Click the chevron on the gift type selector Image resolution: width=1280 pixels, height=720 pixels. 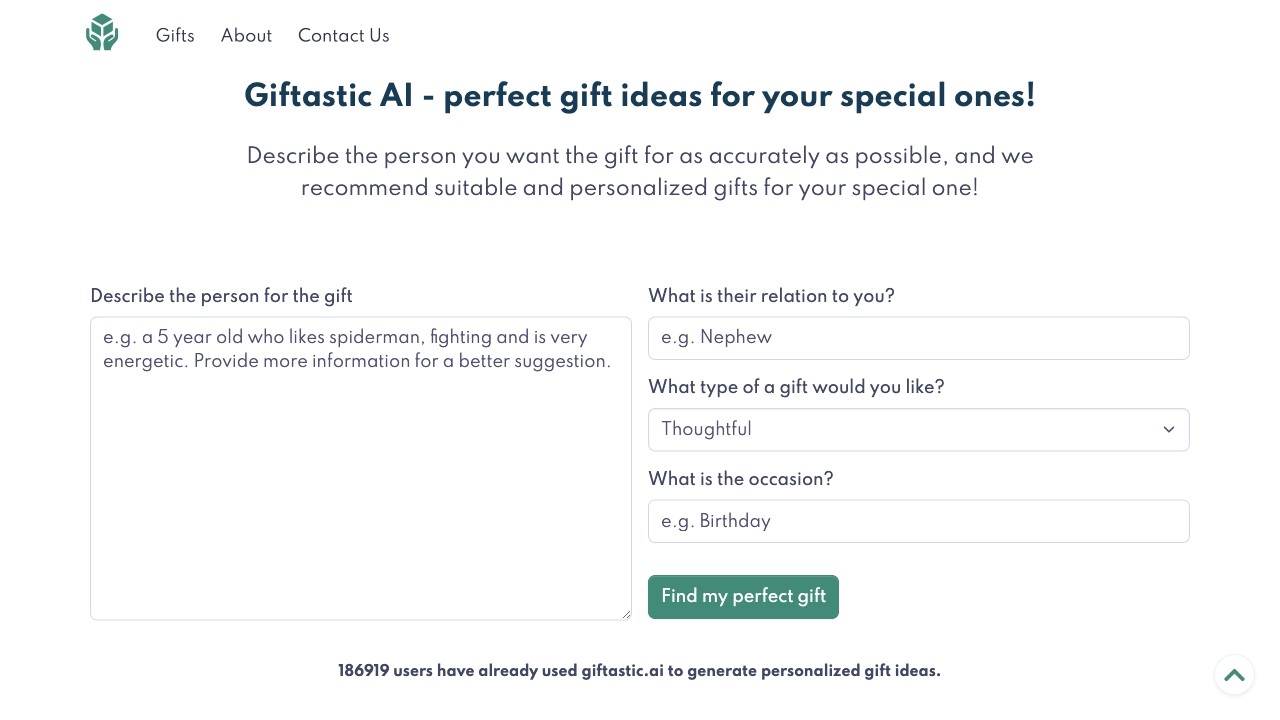[x=1168, y=429]
